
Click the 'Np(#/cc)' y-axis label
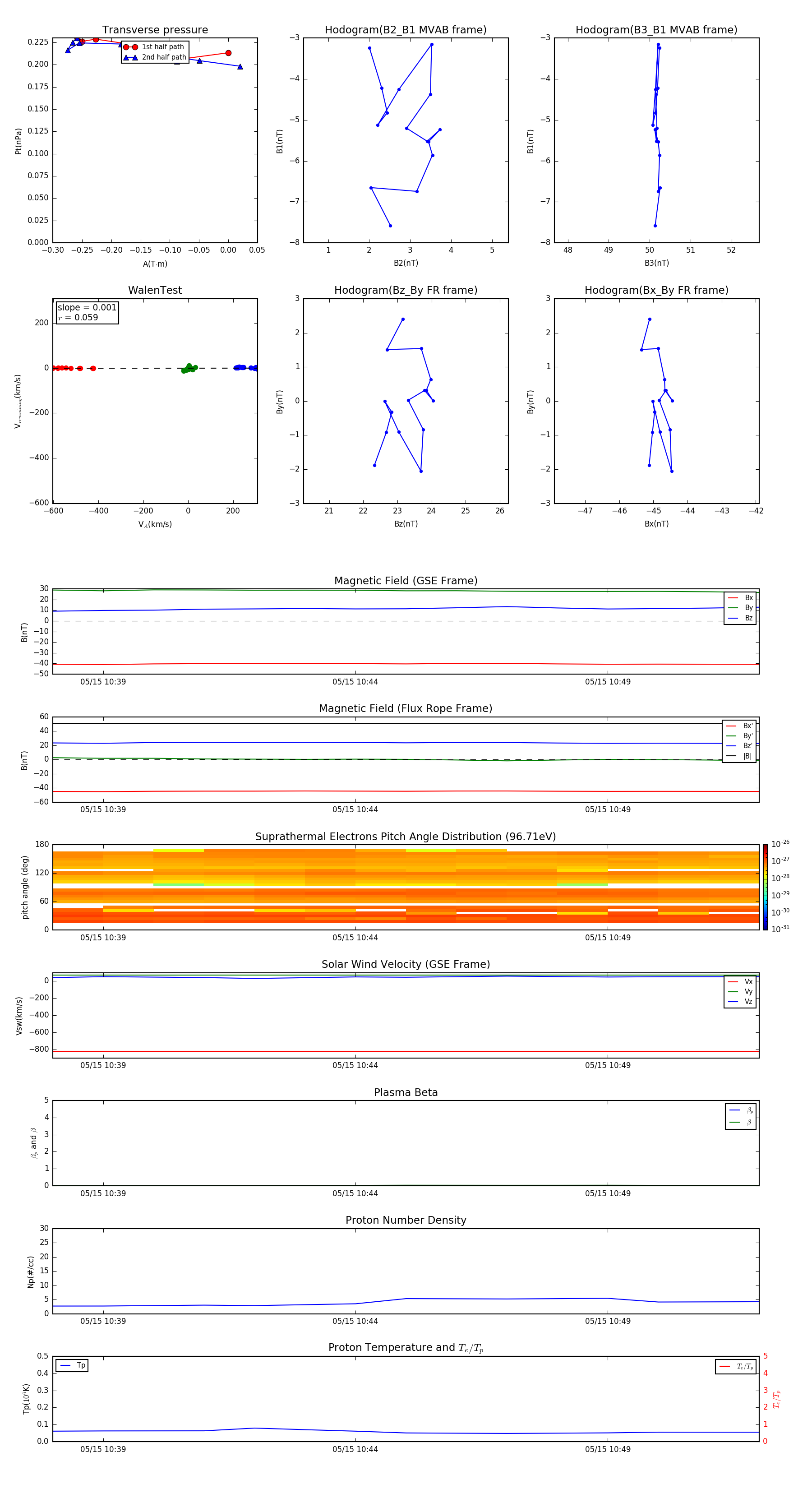tap(31, 1272)
